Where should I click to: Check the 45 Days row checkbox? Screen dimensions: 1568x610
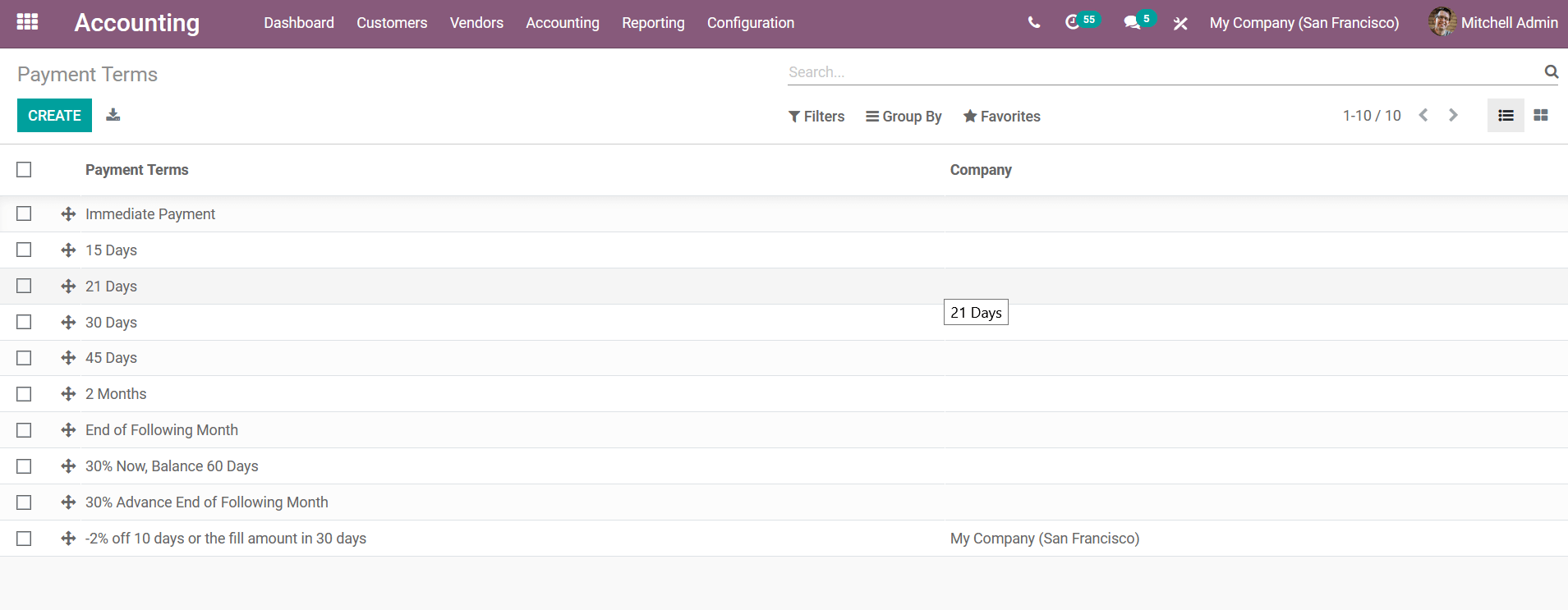point(24,358)
